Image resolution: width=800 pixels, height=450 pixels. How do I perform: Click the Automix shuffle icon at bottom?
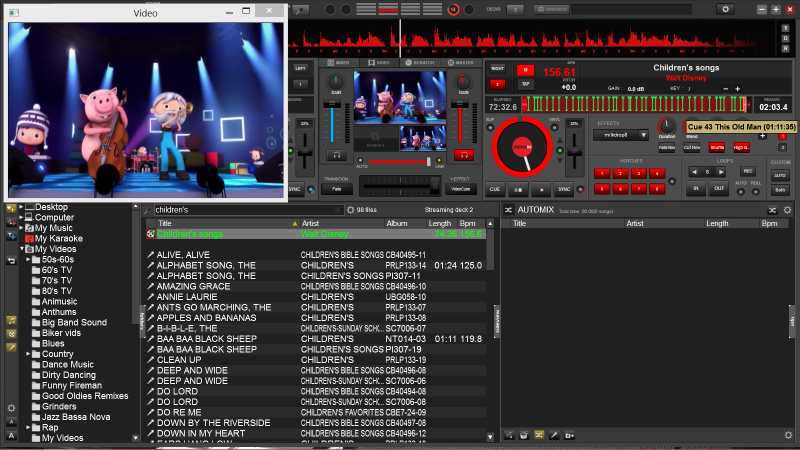(538, 437)
